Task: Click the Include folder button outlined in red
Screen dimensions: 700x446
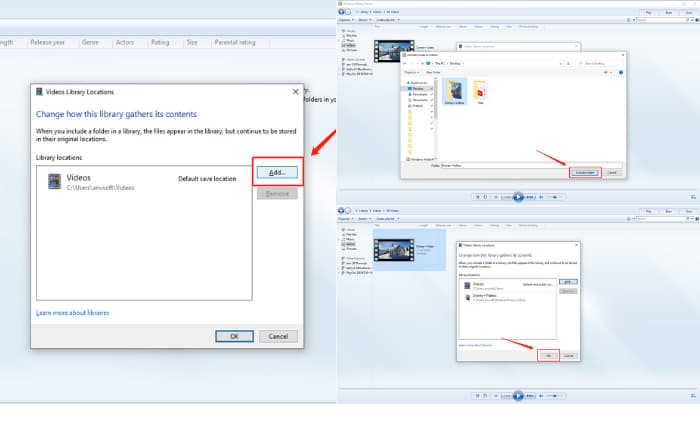Action: (586, 172)
